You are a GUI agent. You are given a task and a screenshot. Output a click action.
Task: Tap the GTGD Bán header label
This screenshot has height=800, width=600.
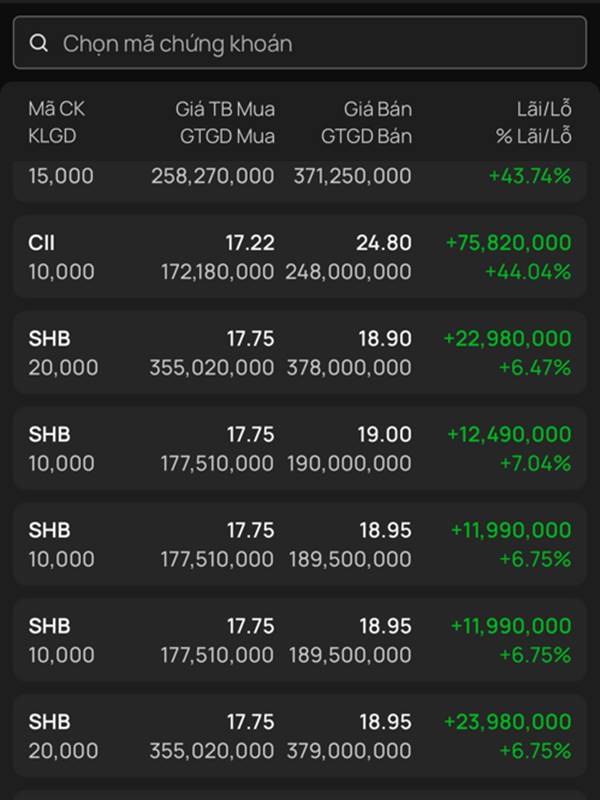point(366,136)
